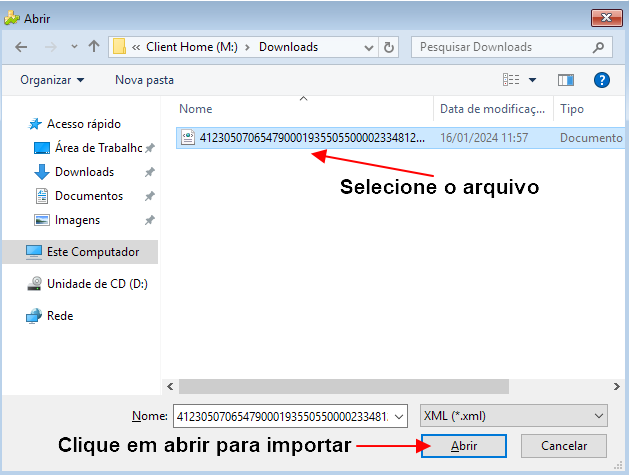This screenshot has height=475, width=629.
Task: Refresh the Downloads folder listing
Action: point(388,47)
